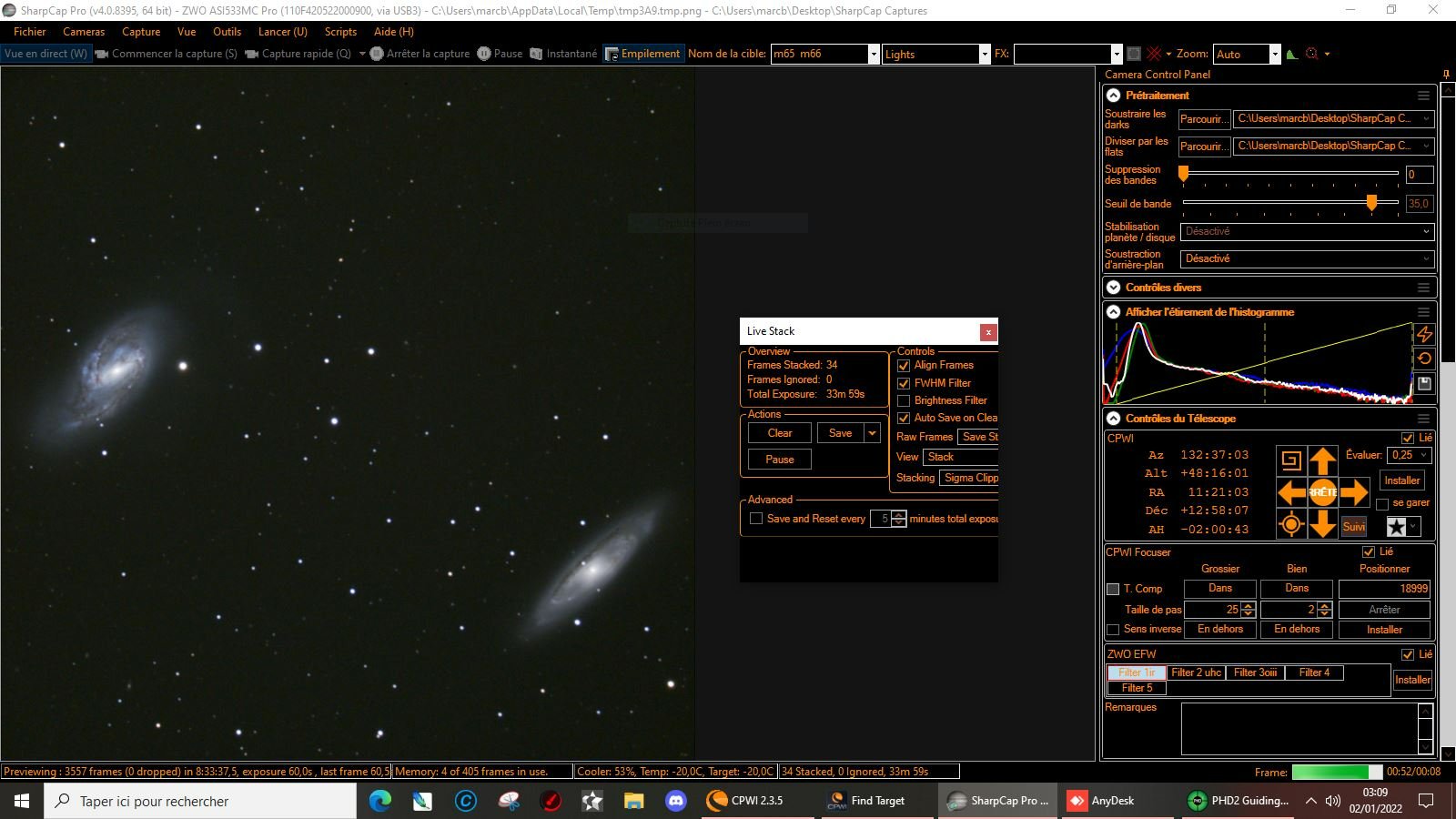Click the focus assistant magnifier icon
This screenshot has width=1456, height=819.
pos(1311,54)
